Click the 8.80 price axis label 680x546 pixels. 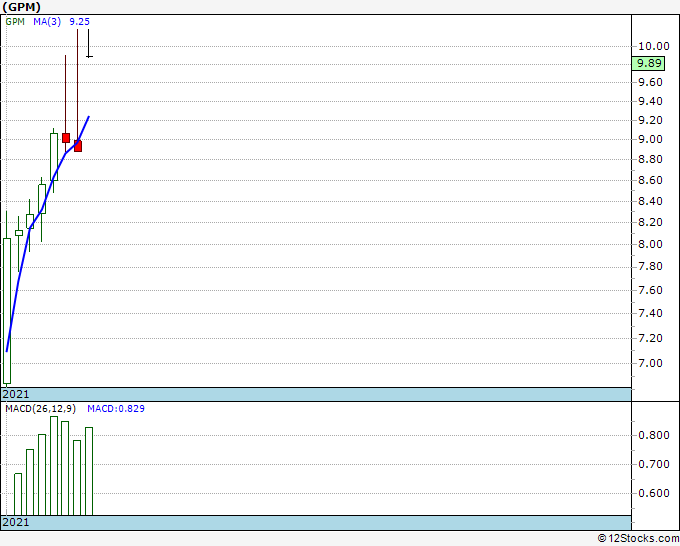tap(650, 159)
